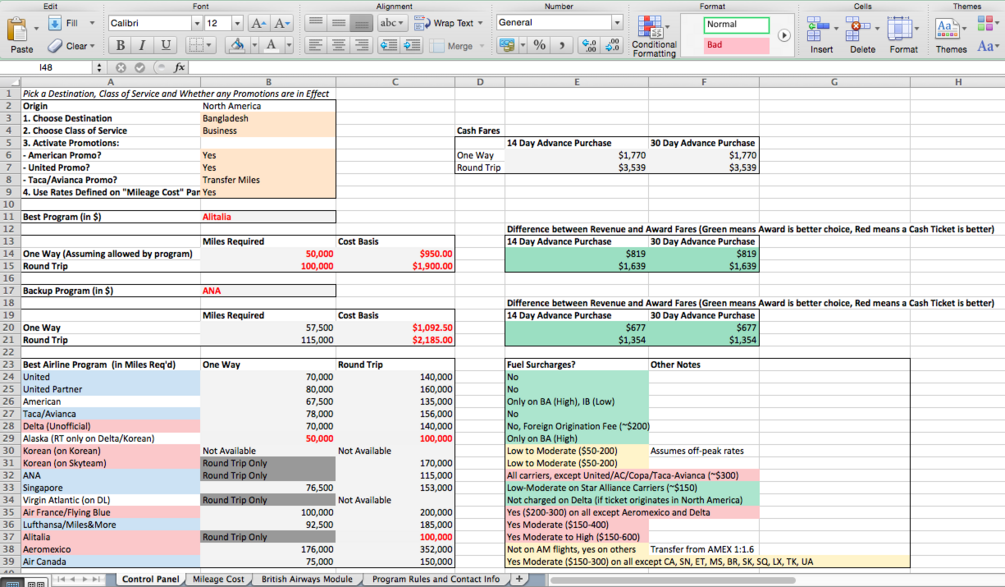Toggle italic formatting
The height and width of the screenshot is (587, 1005).
coord(142,45)
